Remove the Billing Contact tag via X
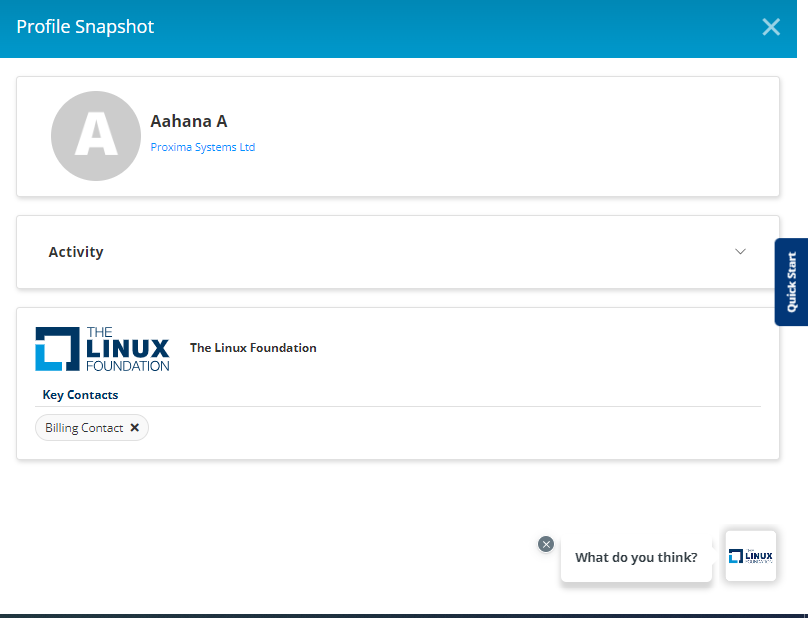The width and height of the screenshot is (808, 618). coord(135,428)
